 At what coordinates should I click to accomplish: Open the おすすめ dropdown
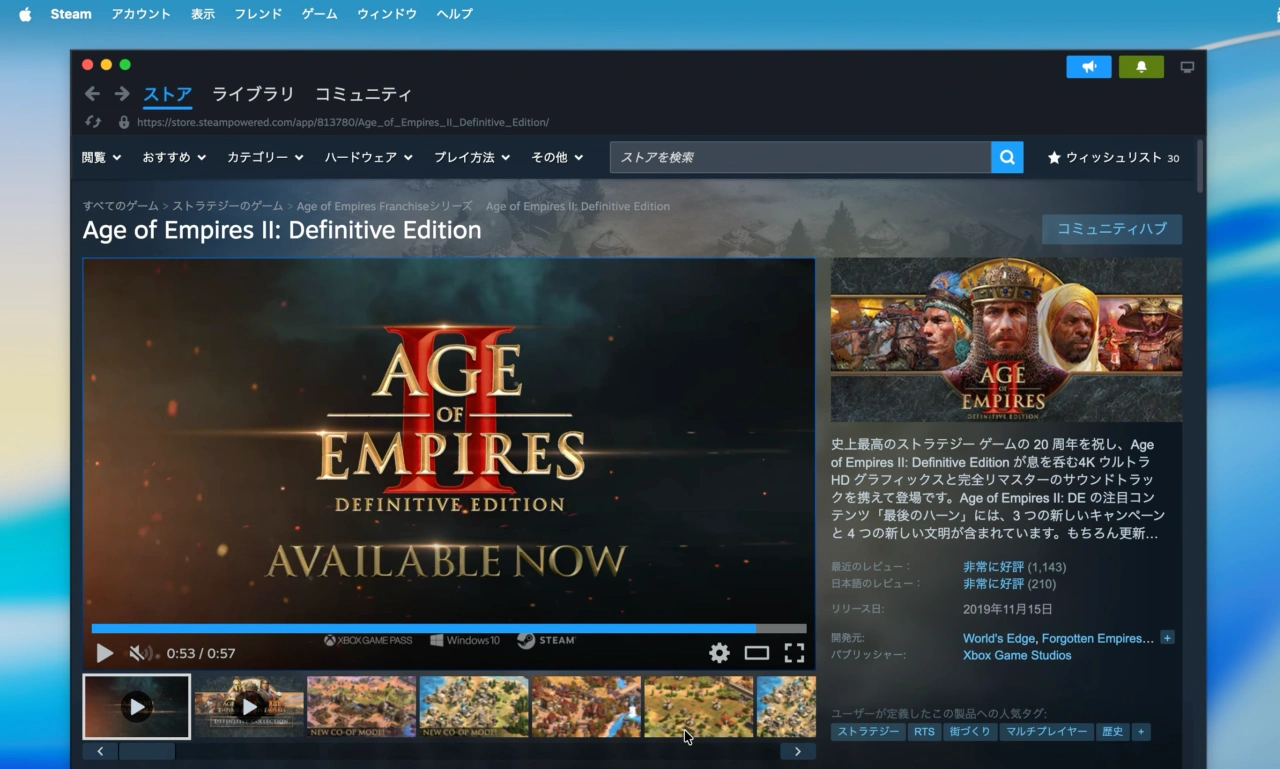pyautogui.click(x=174, y=157)
